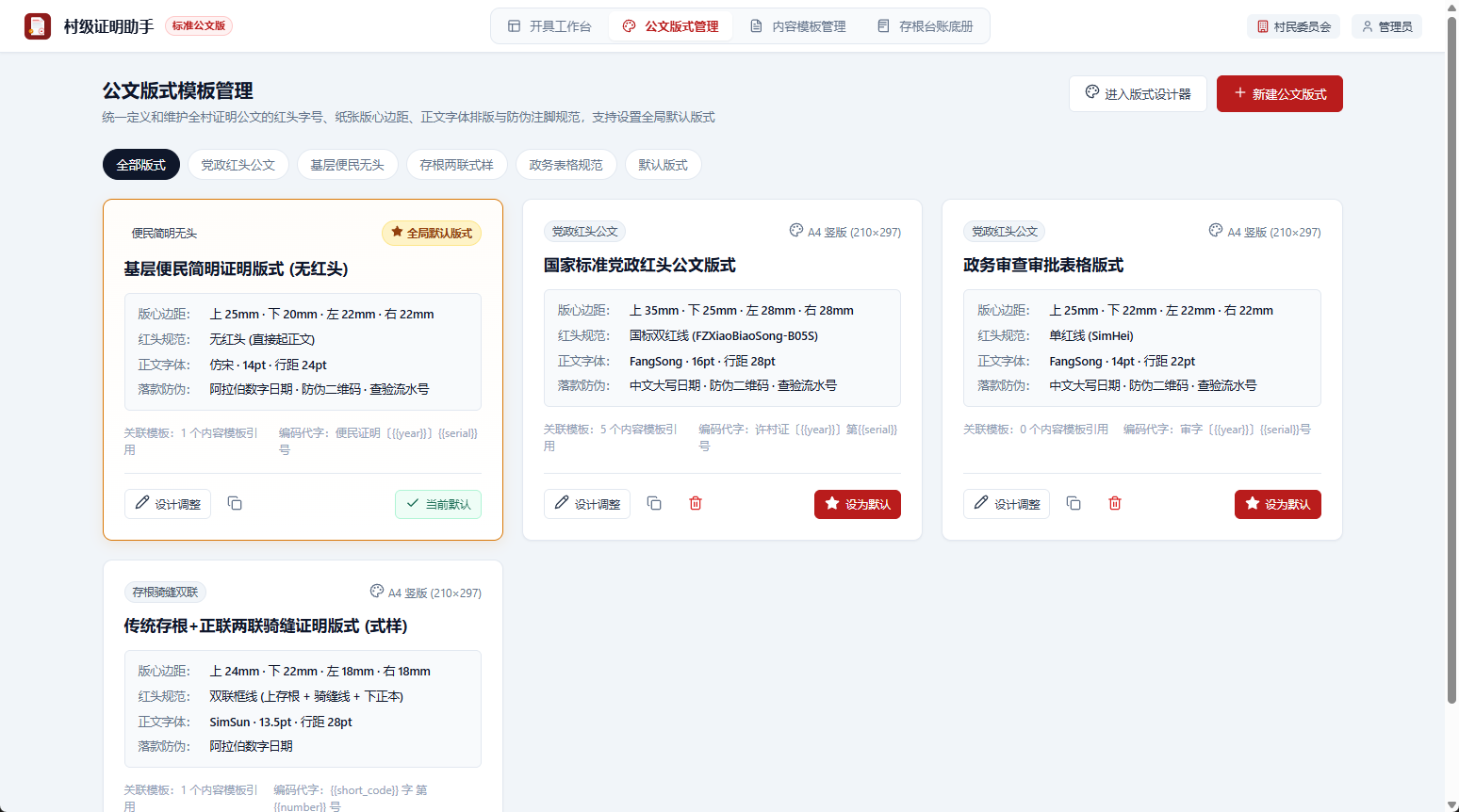Screen dimensions: 1459x812
Task: Click palette icon on 传统存根 card
Action: tap(377, 592)
